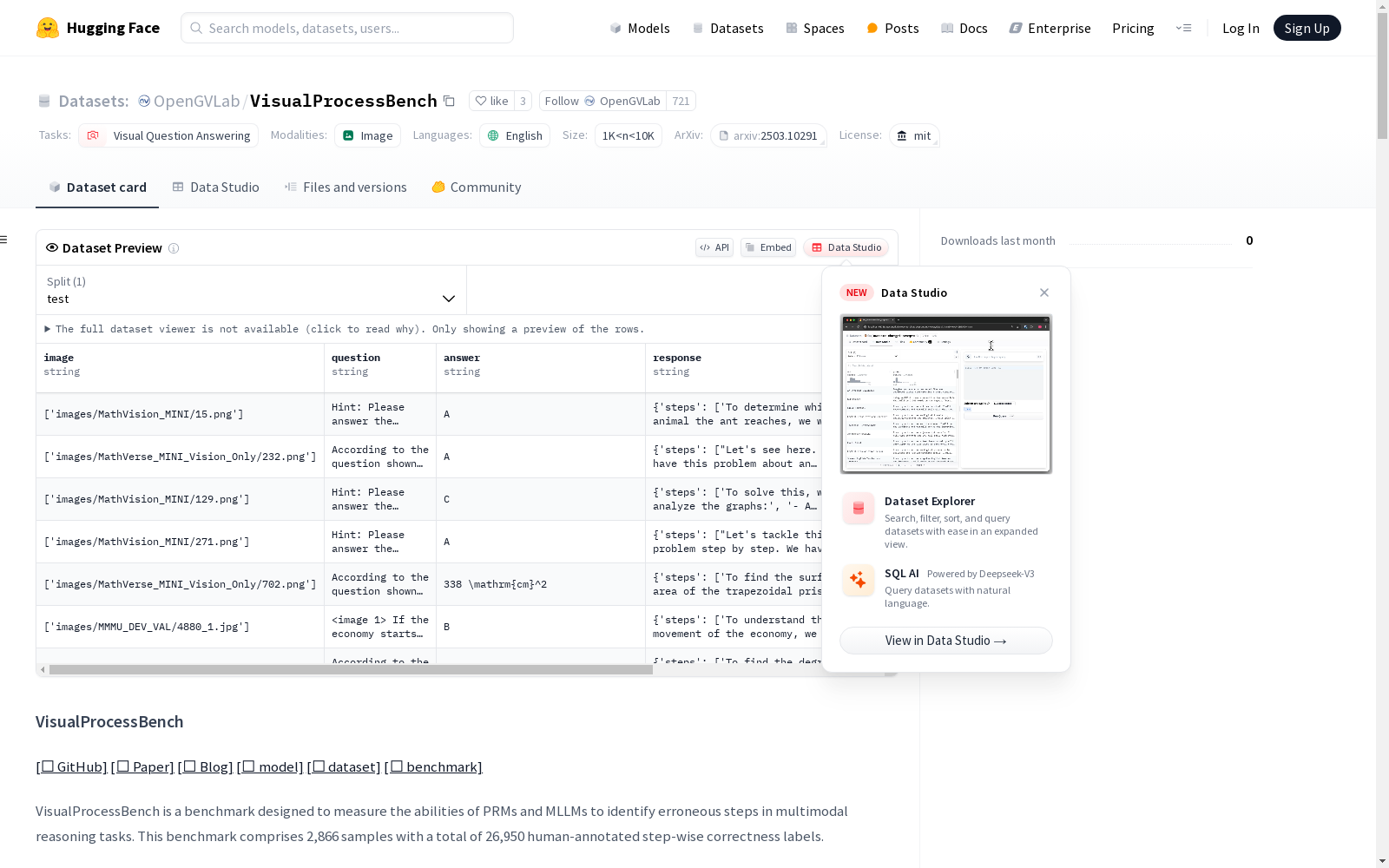Open the OpenGVLab breadcrumb link
The image size is (1389, 868).
click(x=196, y=101)
